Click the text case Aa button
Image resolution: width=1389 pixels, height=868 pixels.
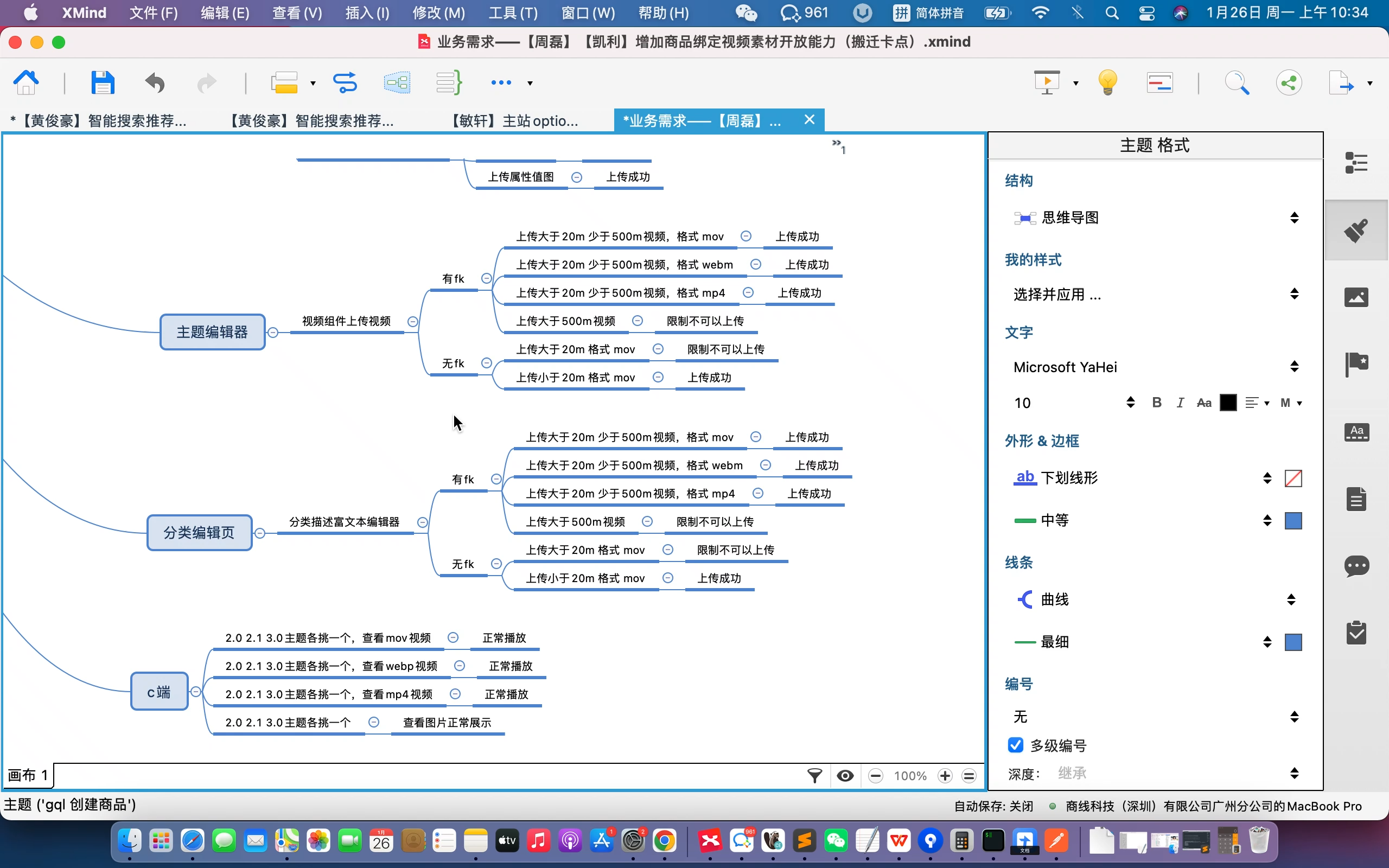[1203, 403]
